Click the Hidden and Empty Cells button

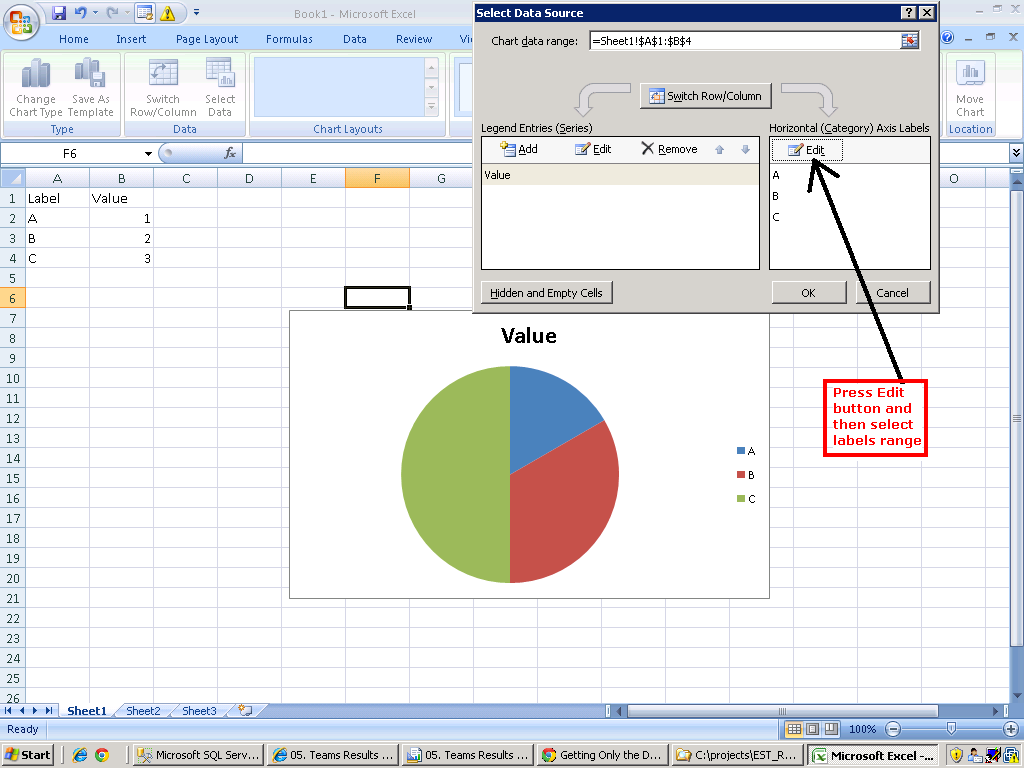click(x=546, y=292)
